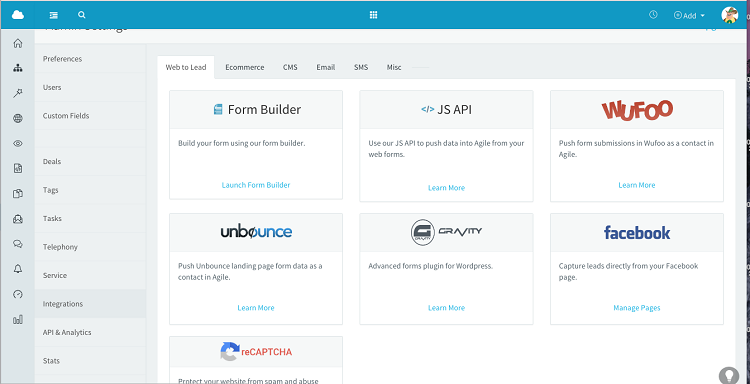The height and width of the screenshot is (384, 750).
Task: Click the Unbounce logo
Action: 256,232
